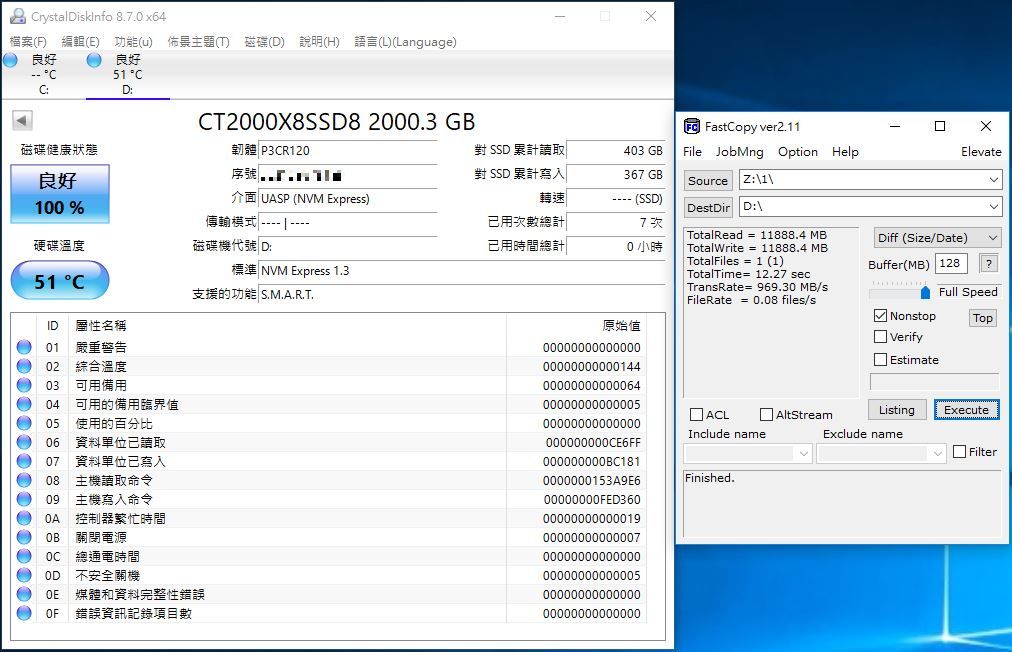Enable the Nonstop checkbox in FastCopy
The width and height of the screenshot is (1012, 652).
click(880, 316)
